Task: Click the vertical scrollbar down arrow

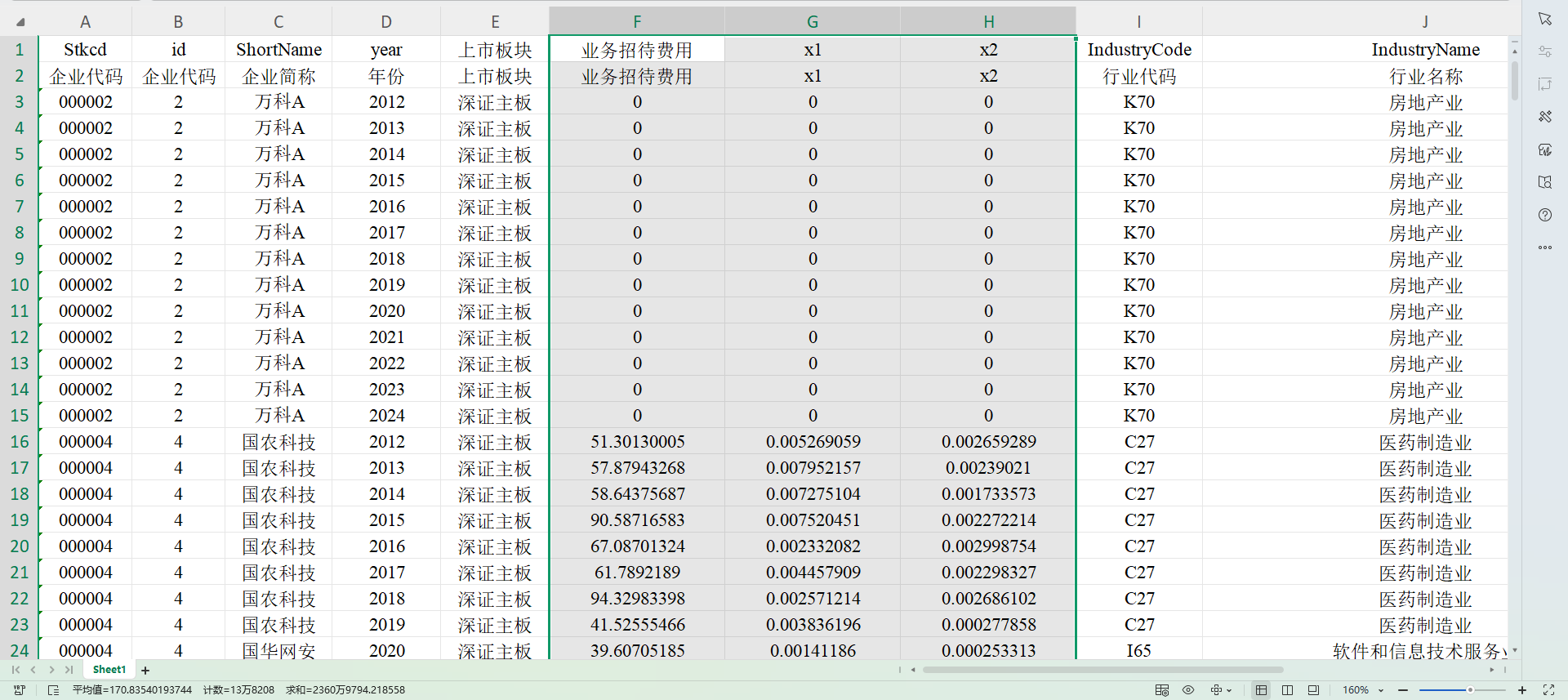Action: pos(1515,650)
